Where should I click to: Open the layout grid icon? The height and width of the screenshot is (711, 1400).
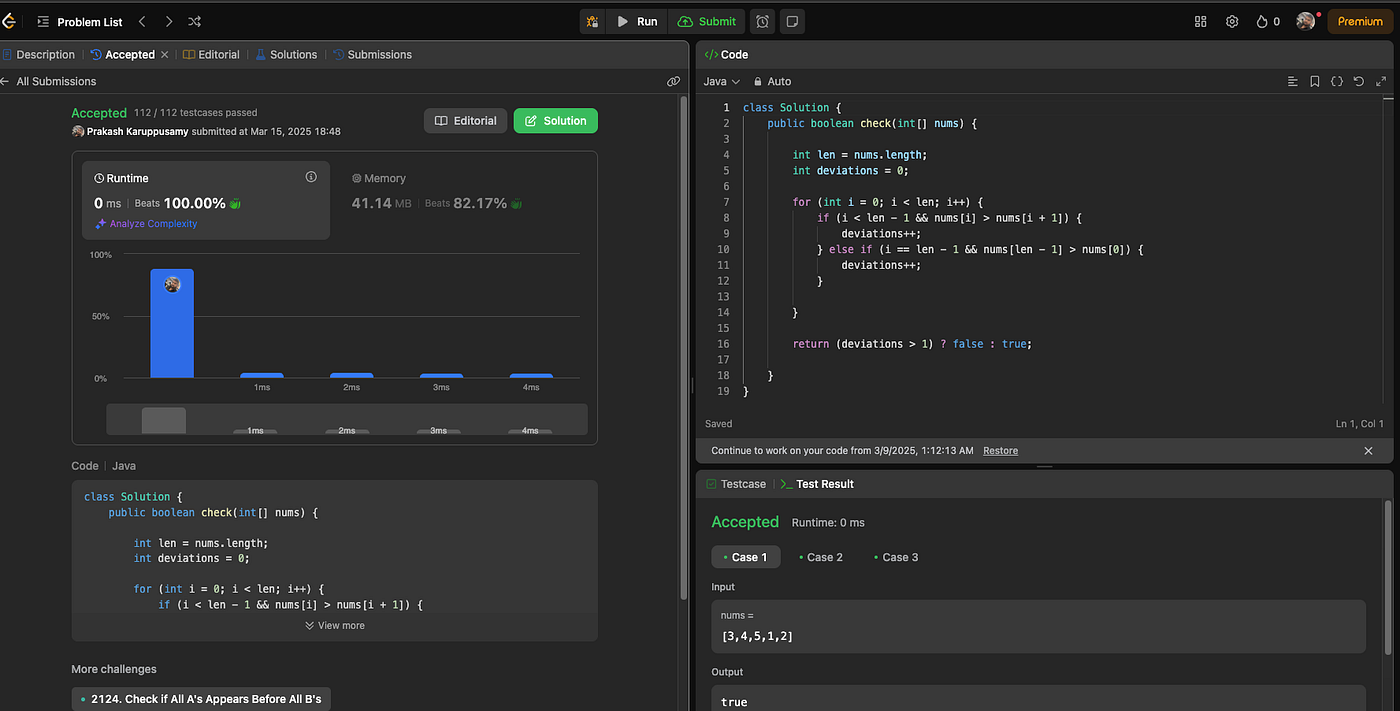[x=1201, y=21]
